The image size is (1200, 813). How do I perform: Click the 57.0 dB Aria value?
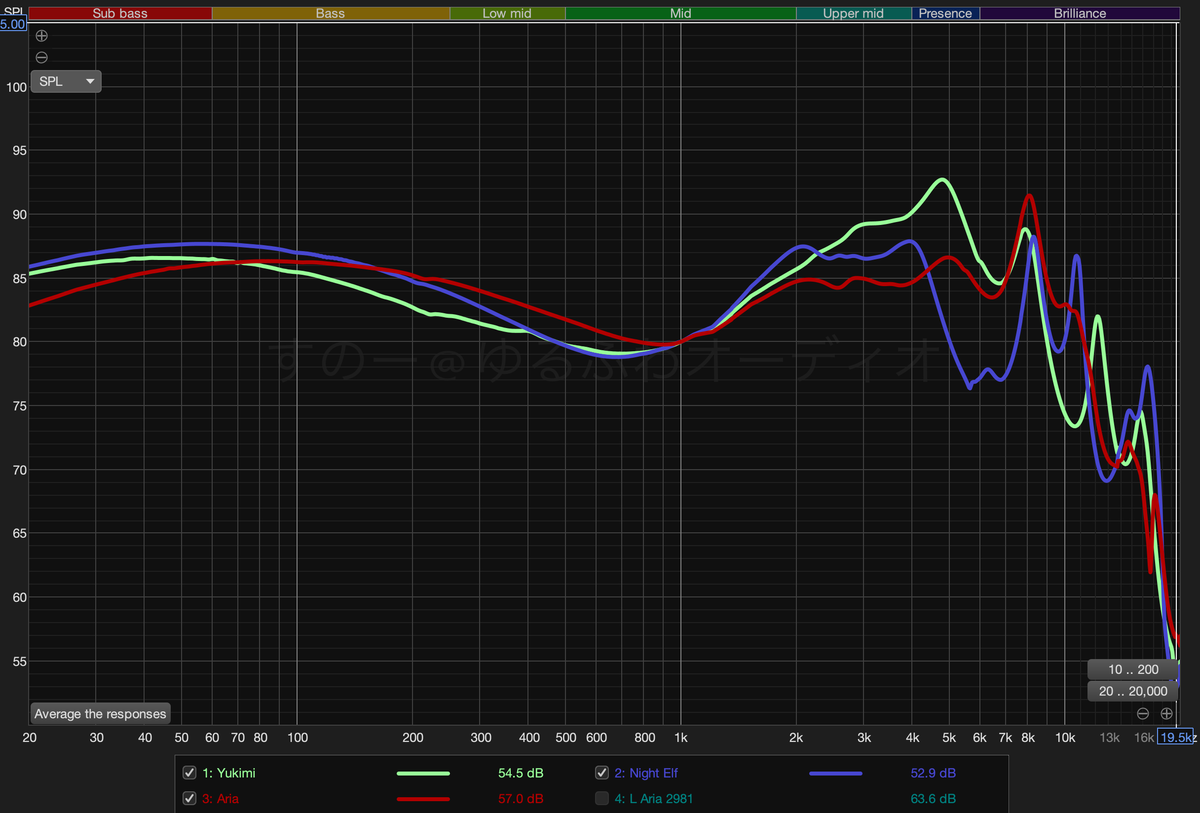pos(521,798)
